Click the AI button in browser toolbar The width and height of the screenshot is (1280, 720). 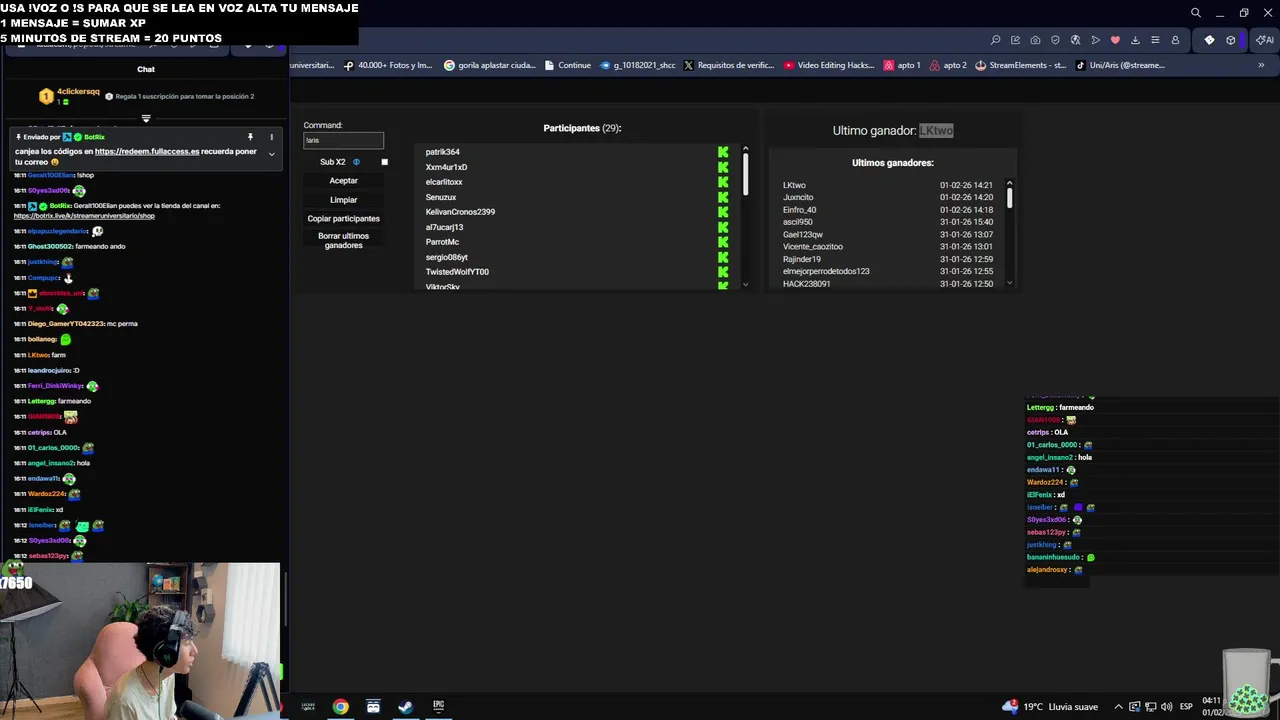[1265, 40]
